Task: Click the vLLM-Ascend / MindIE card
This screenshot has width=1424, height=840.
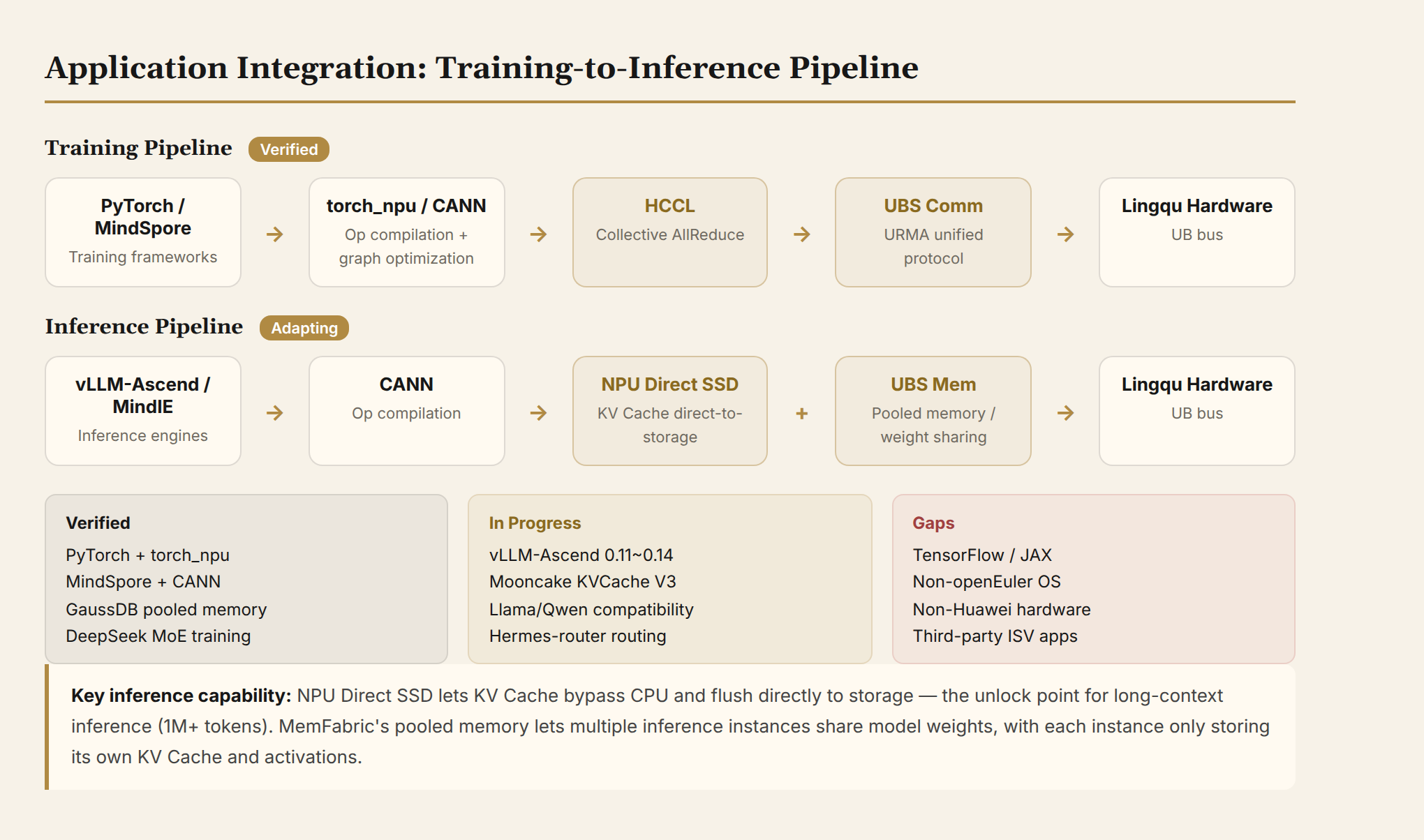Action: [x=143, y=411]
